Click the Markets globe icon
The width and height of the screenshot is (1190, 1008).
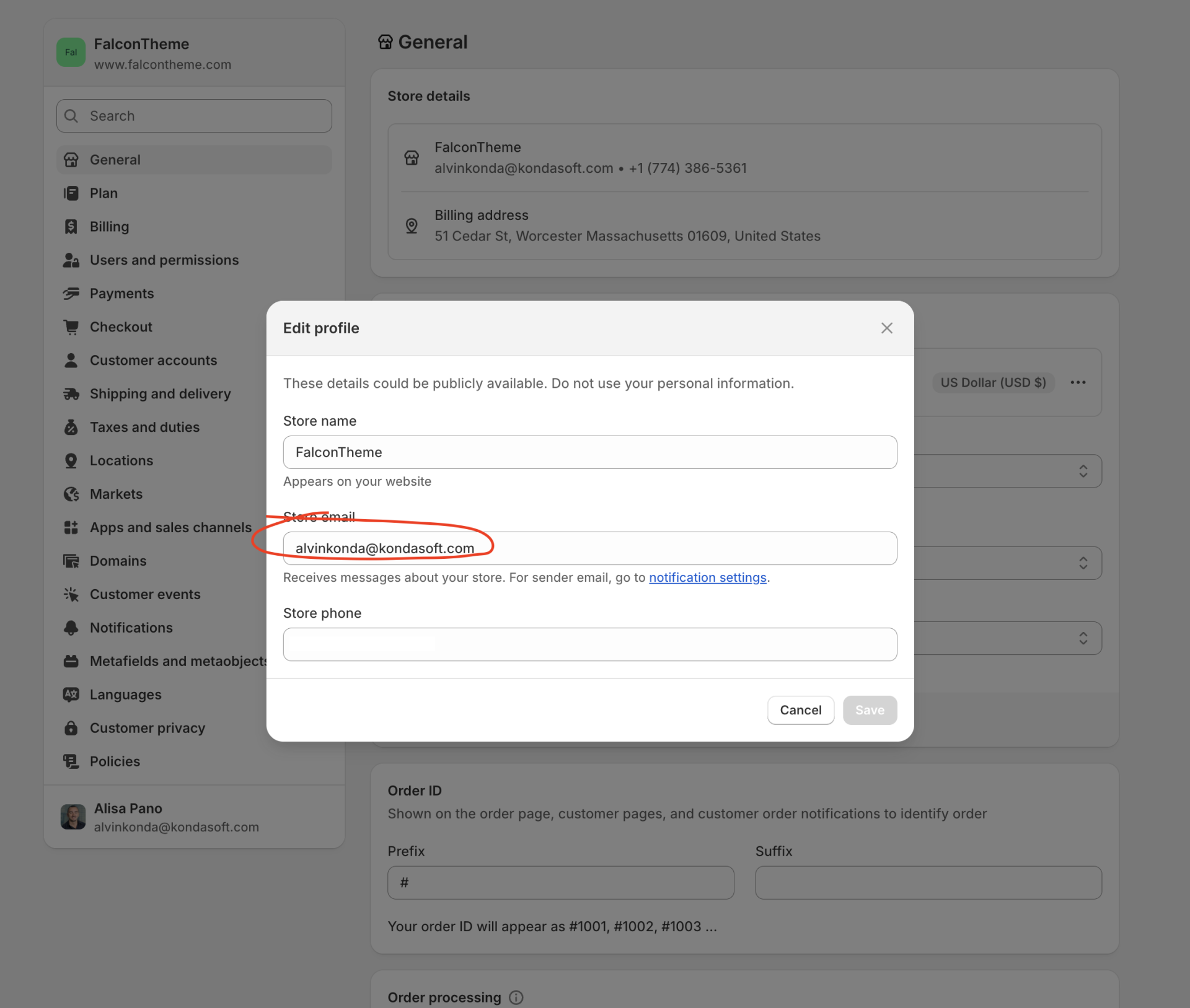point(71,494)
